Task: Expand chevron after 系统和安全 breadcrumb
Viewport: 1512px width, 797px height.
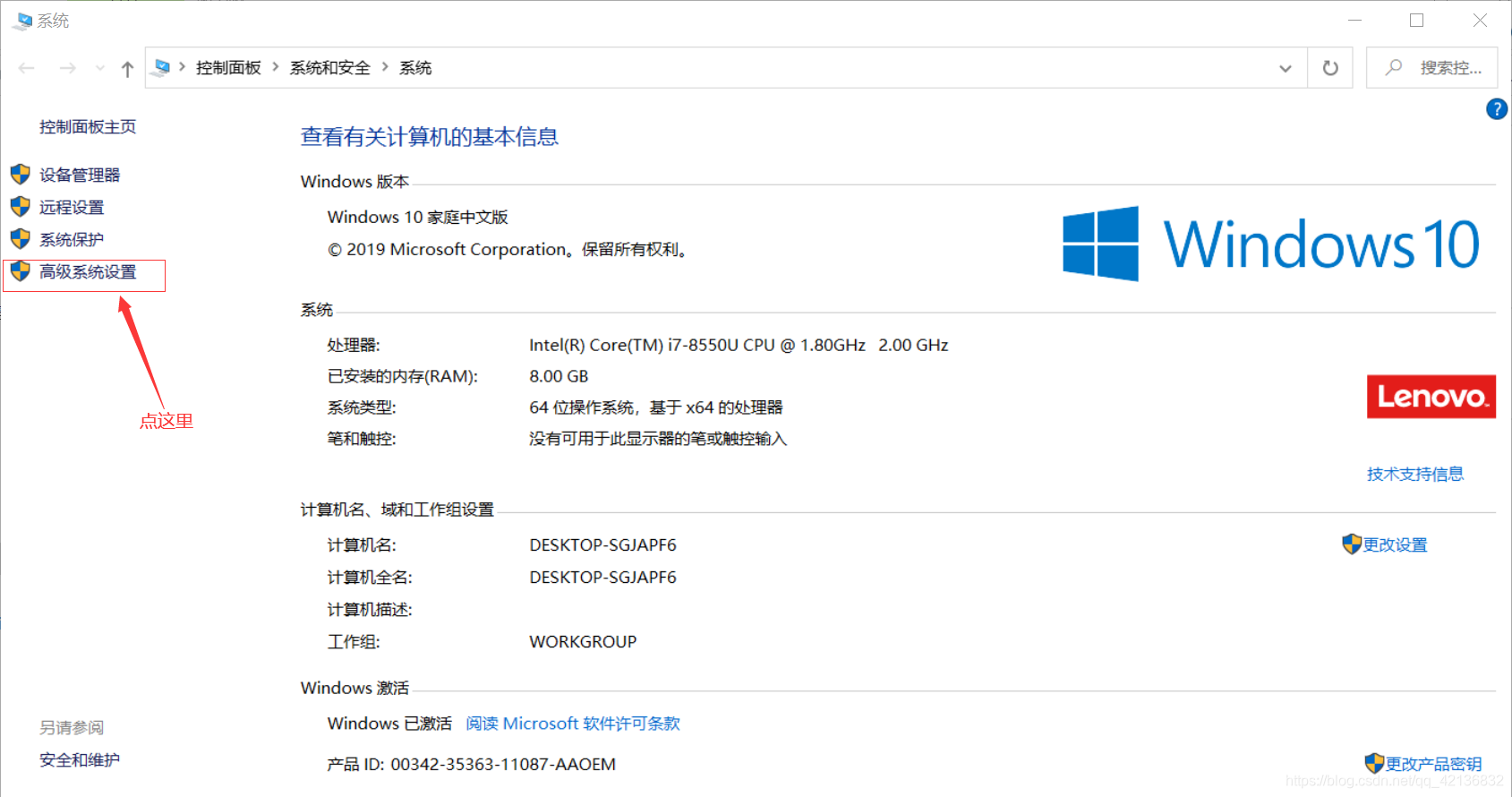Action: click(x=385, y=67)
